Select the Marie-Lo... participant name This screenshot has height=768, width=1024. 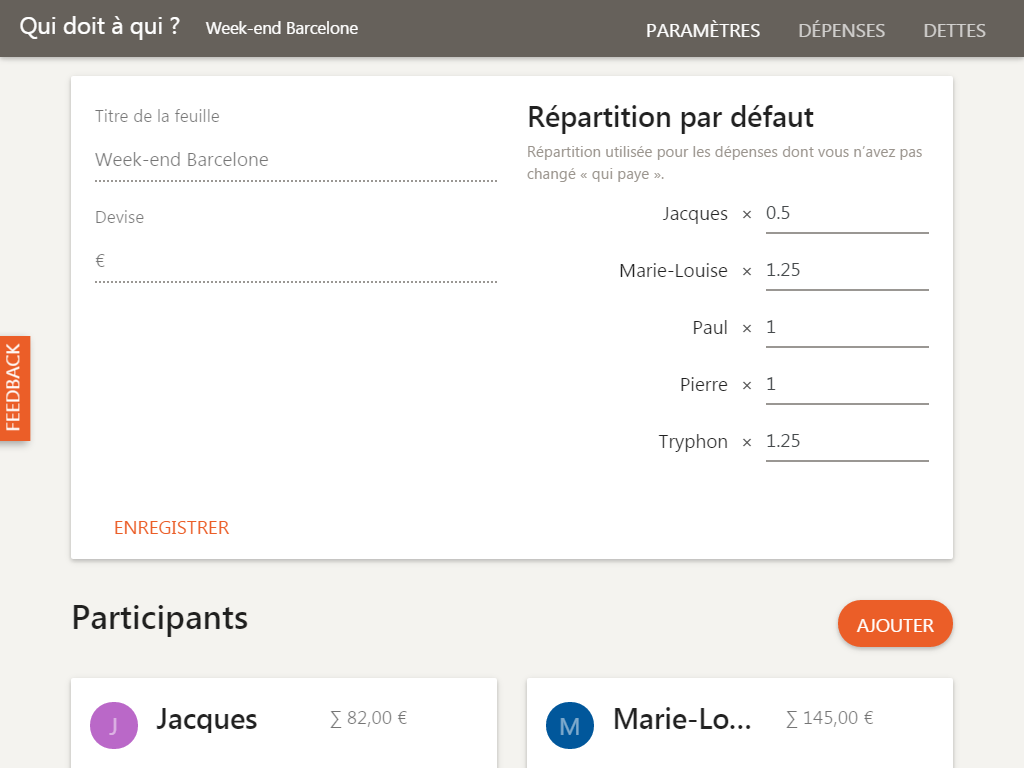(x=682, y=719)
